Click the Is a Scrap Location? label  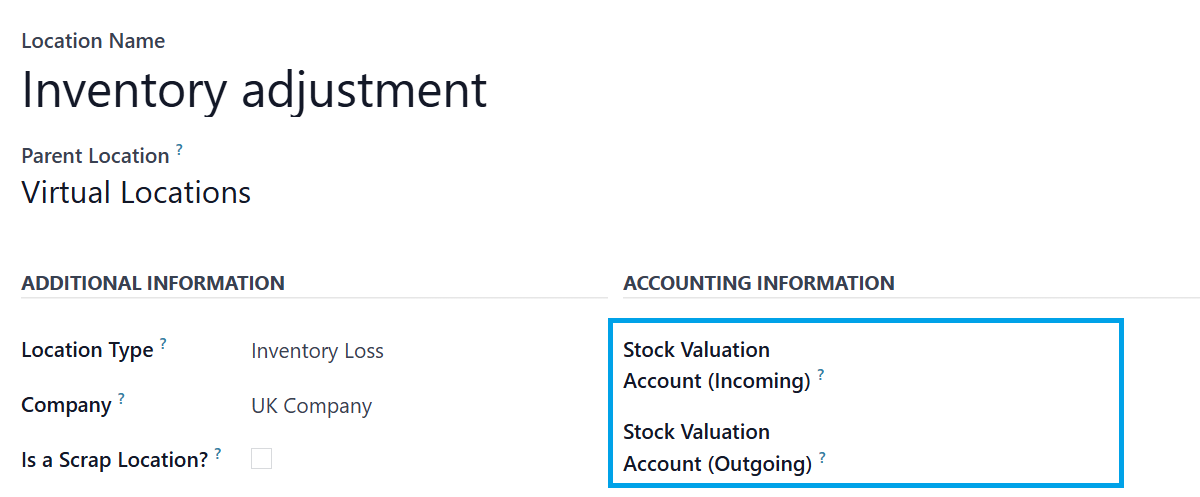pos(114,460)
